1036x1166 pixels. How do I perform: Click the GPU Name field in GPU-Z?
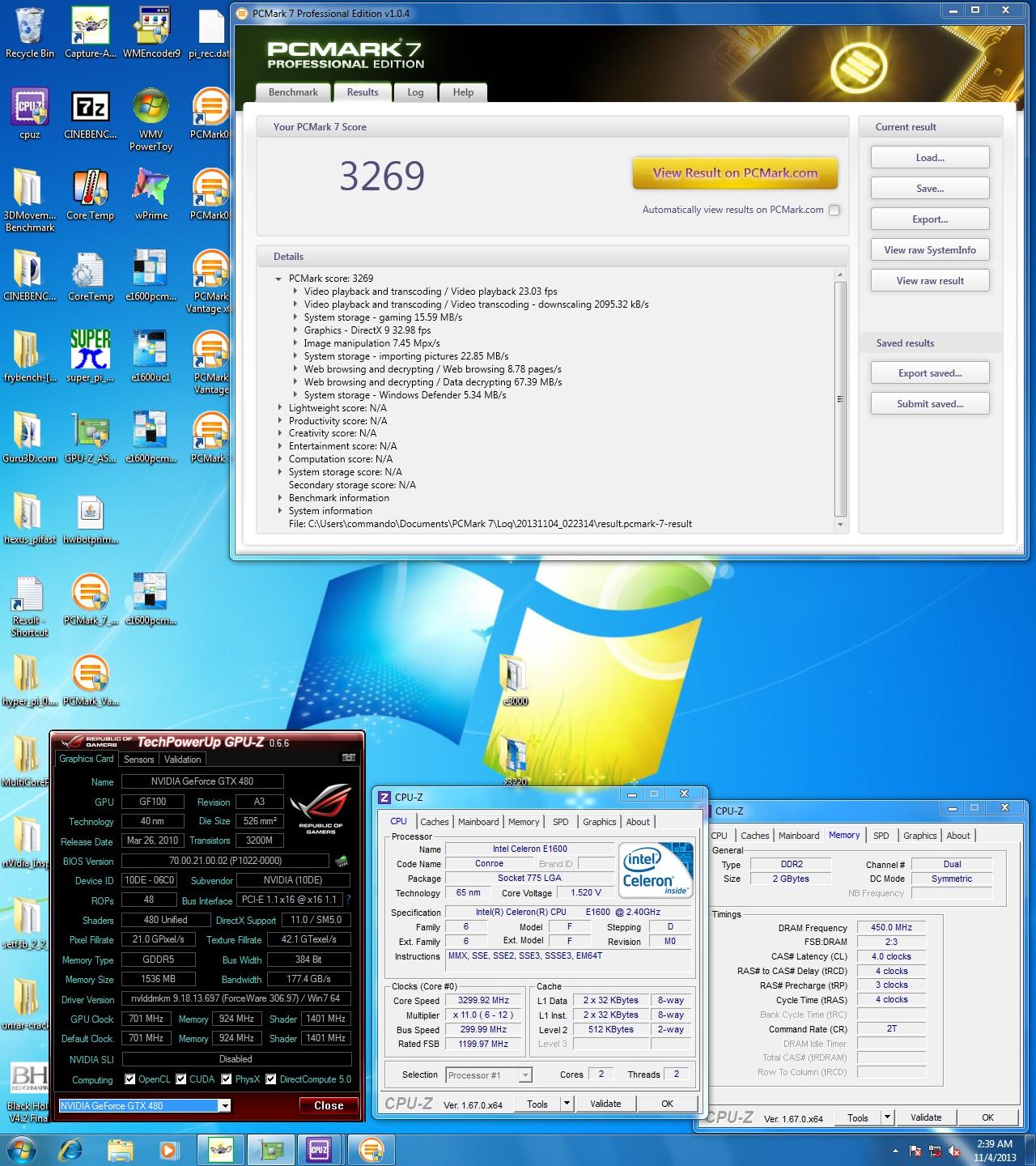[202, 781]
